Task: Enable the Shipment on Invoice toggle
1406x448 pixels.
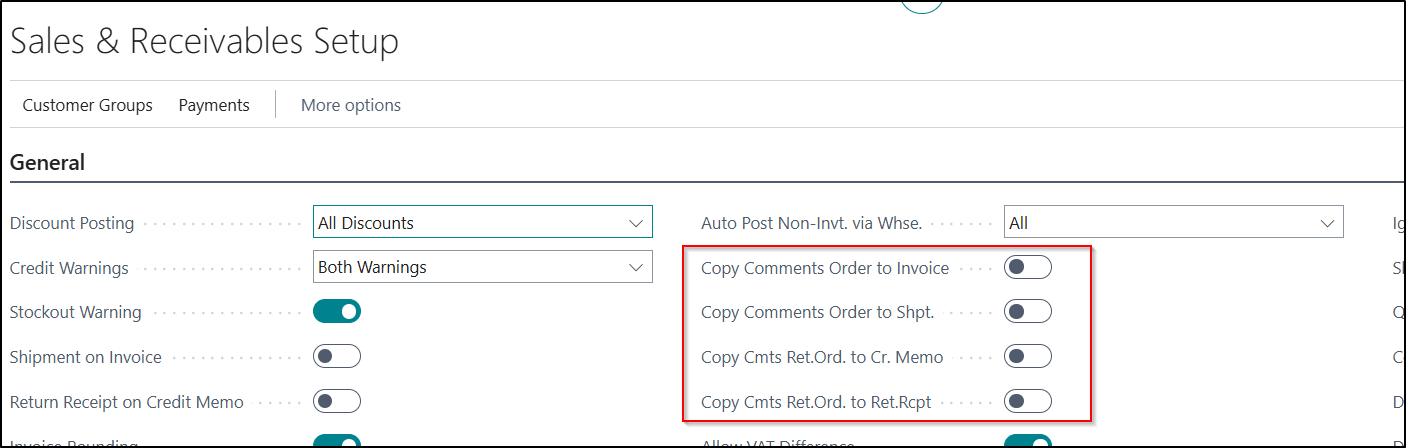Action: tap(337, 357)
